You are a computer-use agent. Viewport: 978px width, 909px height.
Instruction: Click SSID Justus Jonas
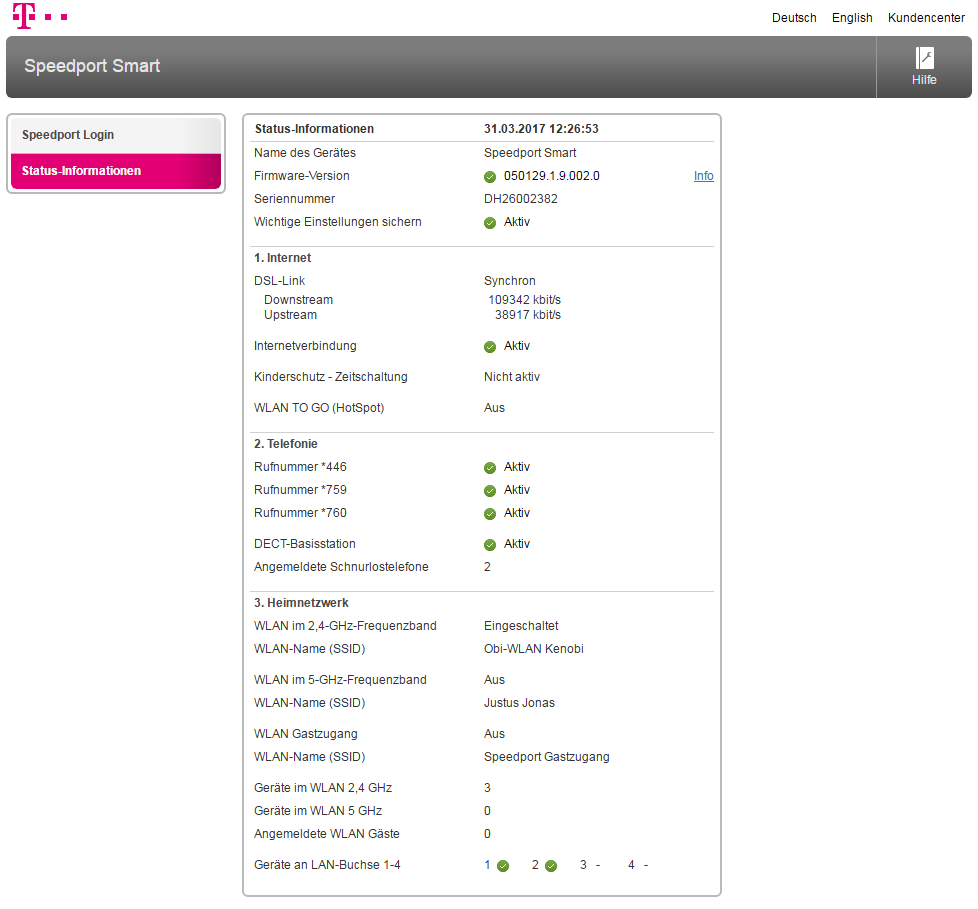coord(519,703)
